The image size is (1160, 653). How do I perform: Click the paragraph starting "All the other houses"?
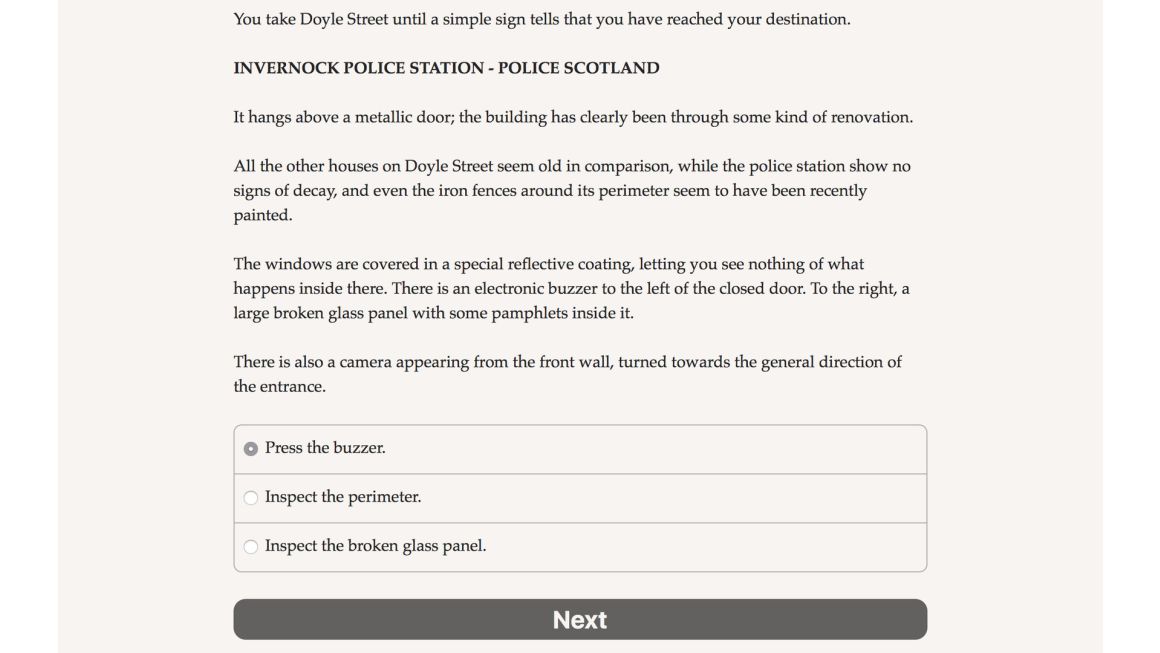click(x=572, y=190)
